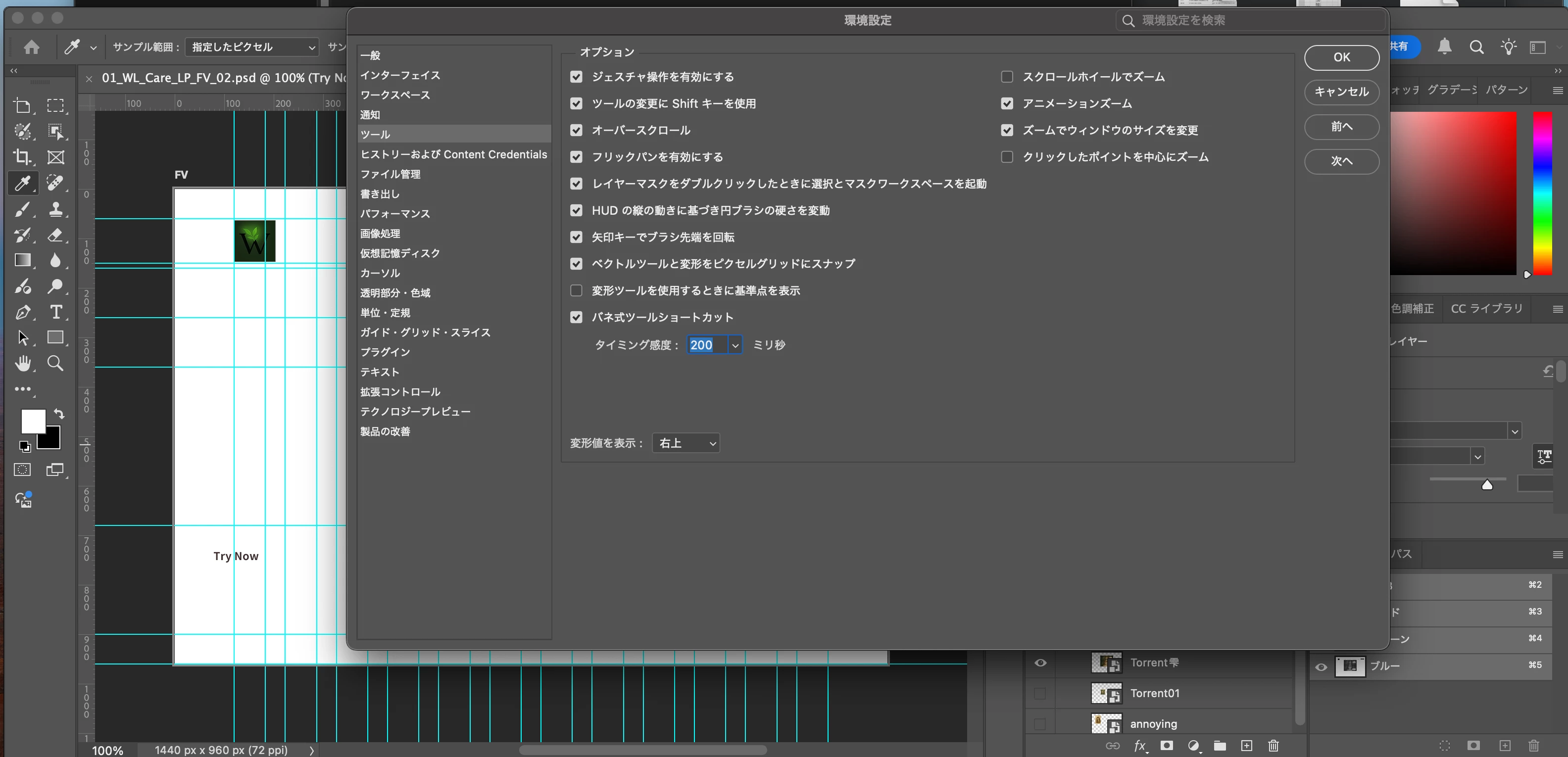Open the 変形値を表示 dropdown
This screenshot has height=757, width=1568.
[x=686, y=443]
